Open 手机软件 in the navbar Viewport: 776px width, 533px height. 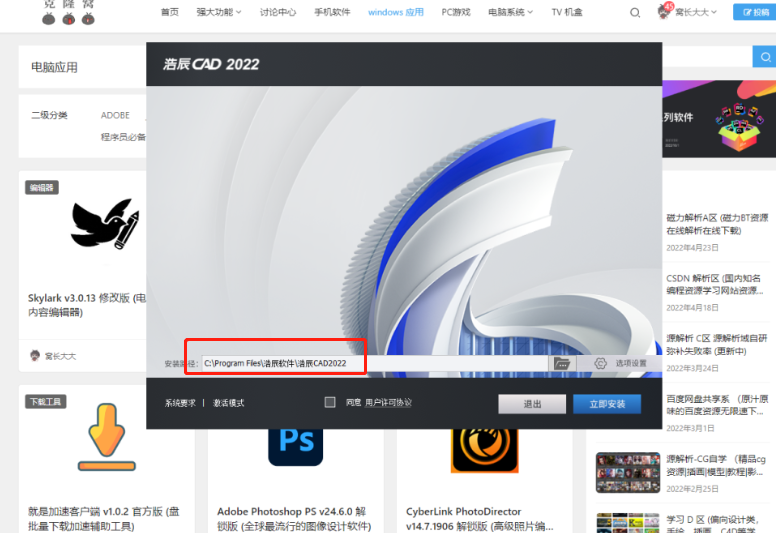click(332, 12)
